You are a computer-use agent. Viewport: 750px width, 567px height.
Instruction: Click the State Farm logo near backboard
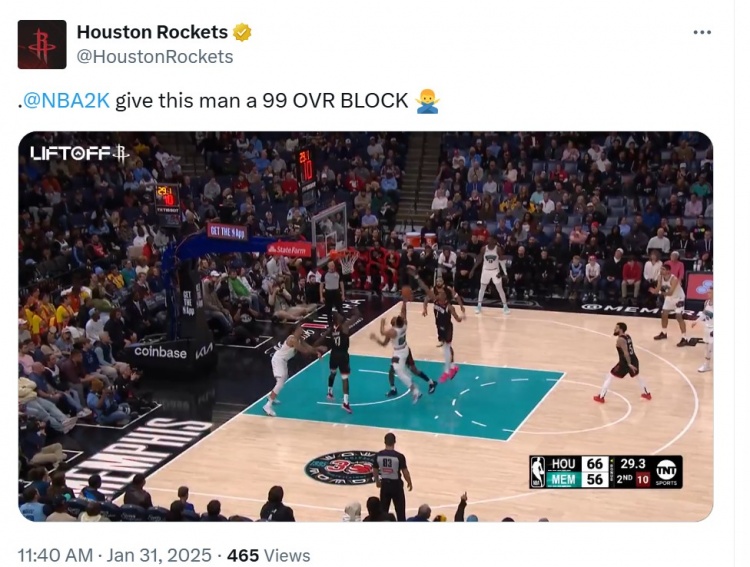click(x=289, y=249)
